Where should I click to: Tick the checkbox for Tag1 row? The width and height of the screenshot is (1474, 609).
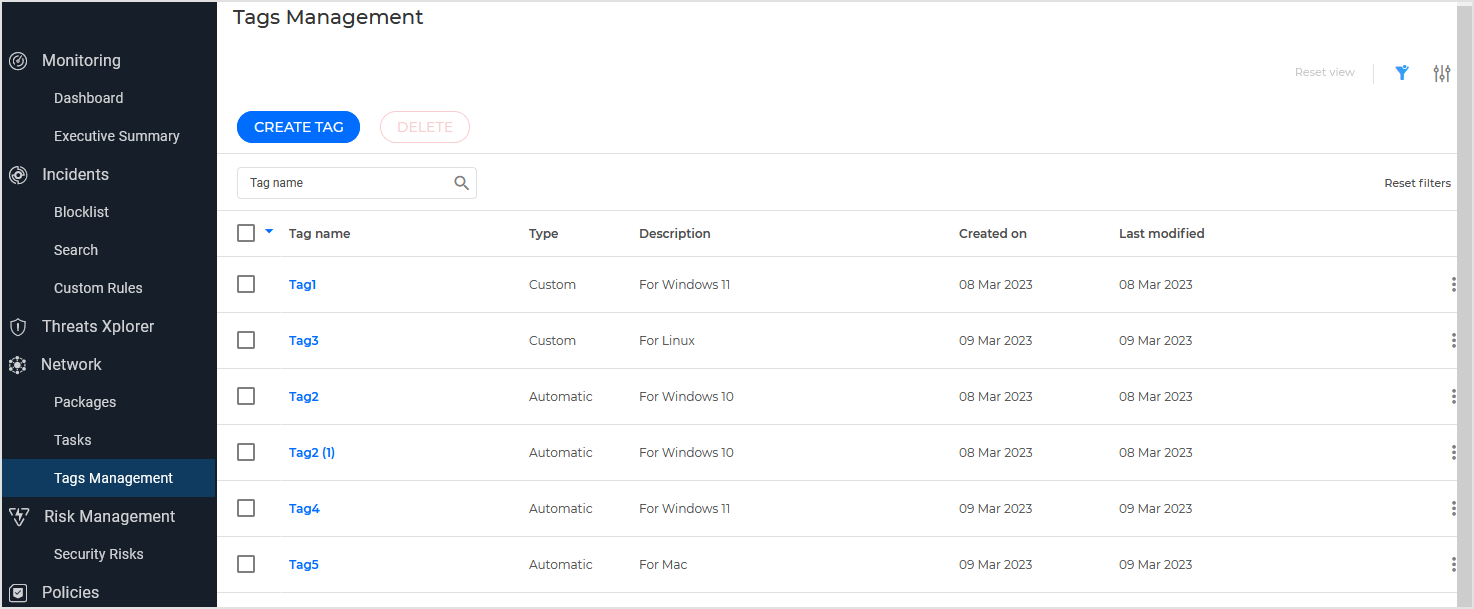pos(246,284)
